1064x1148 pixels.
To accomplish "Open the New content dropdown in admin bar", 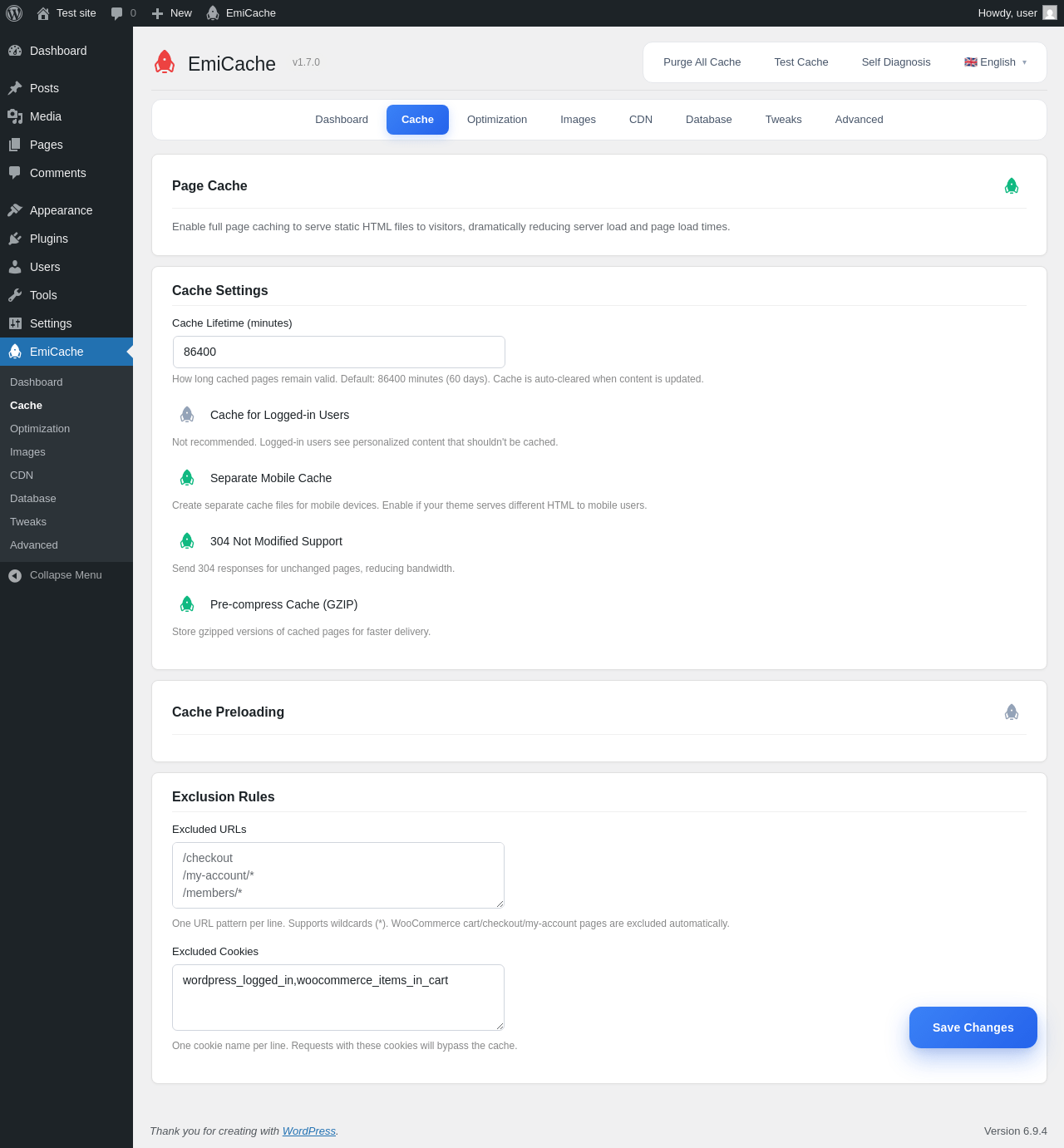I will click(171, 13).
